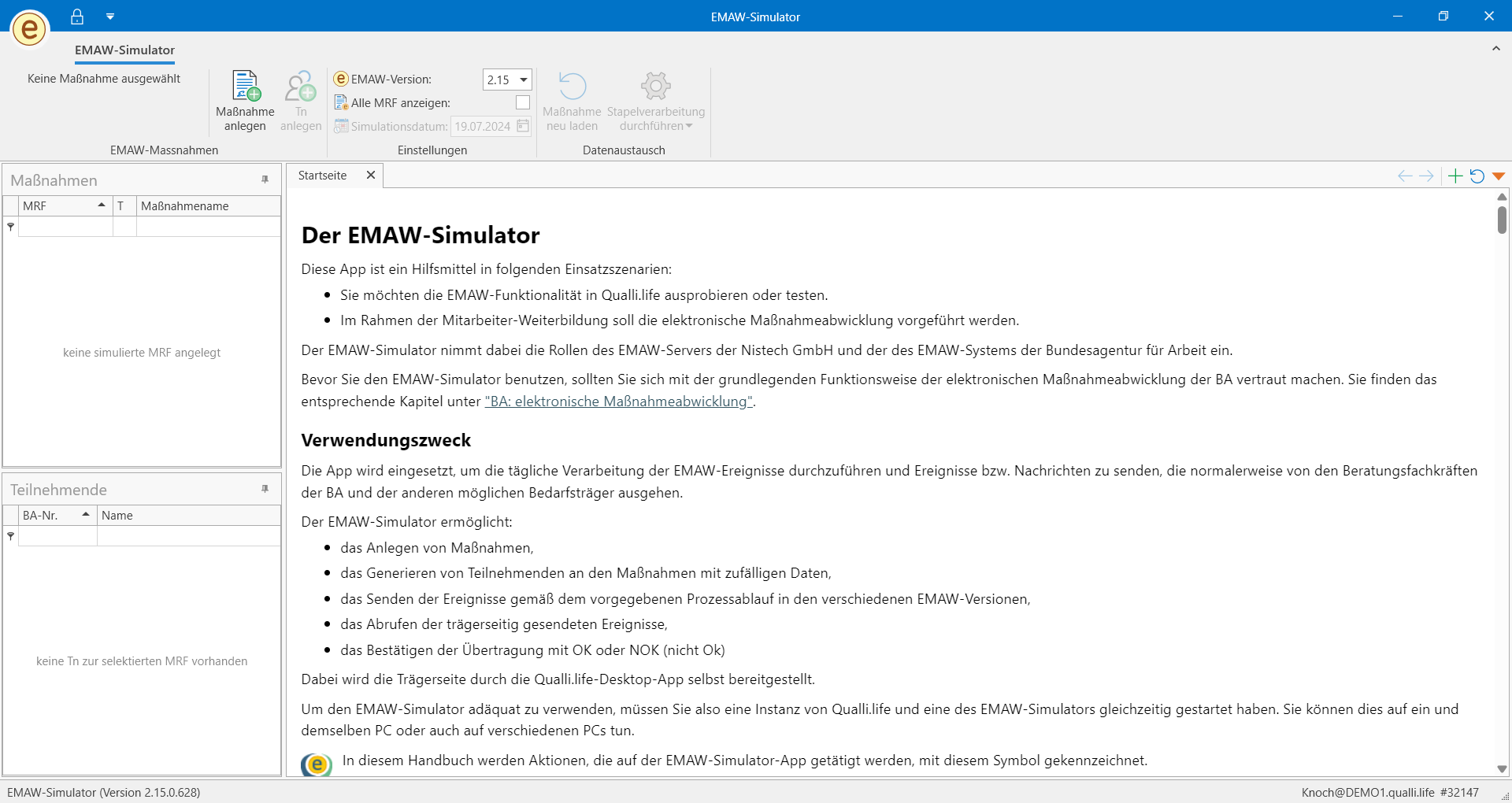The image size is (1512, 803).
Task: Click the vertical scrollbar thumb
Action: click(x=1503, y=220)
